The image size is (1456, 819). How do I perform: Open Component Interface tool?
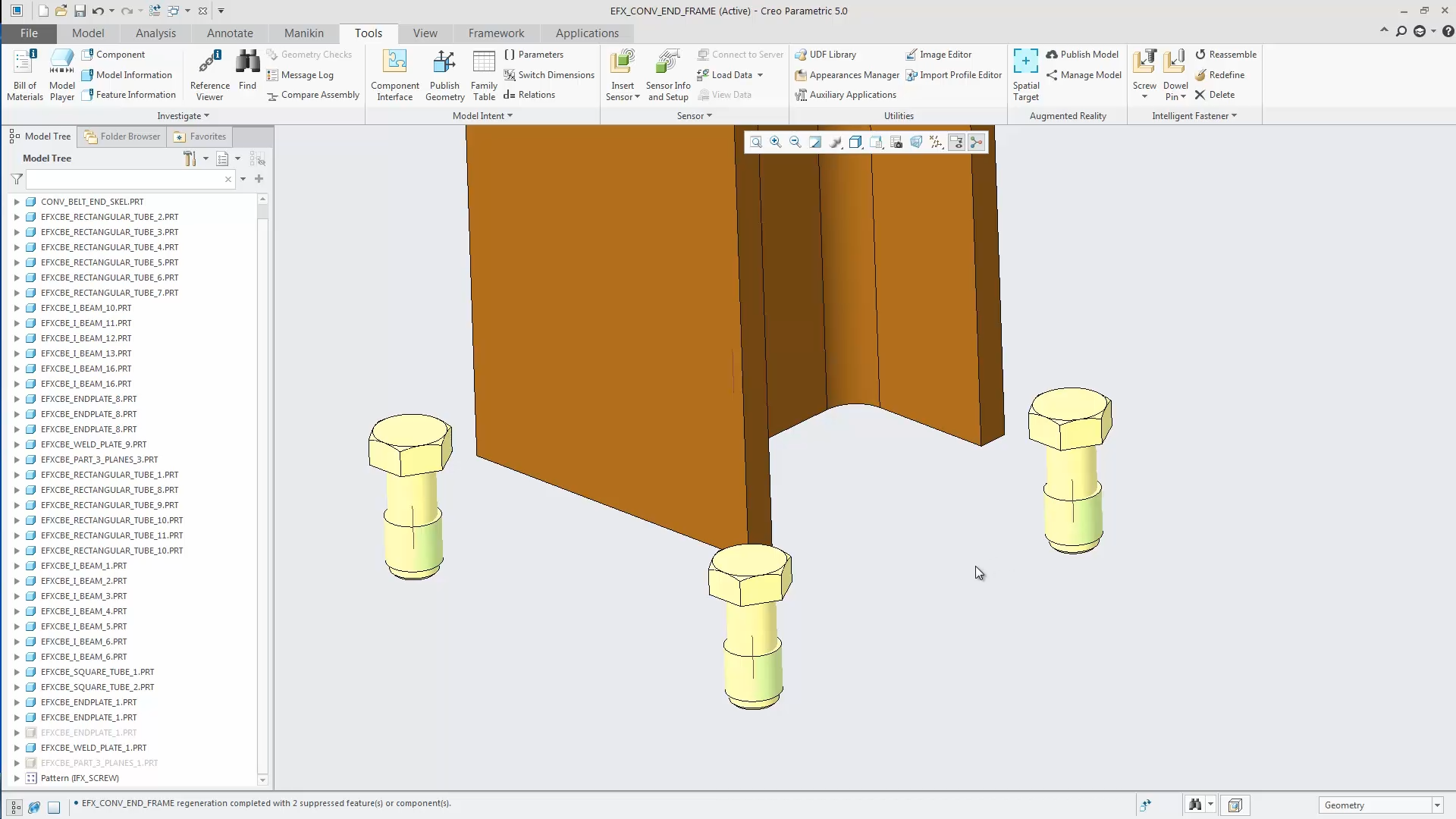click(395, 74)
